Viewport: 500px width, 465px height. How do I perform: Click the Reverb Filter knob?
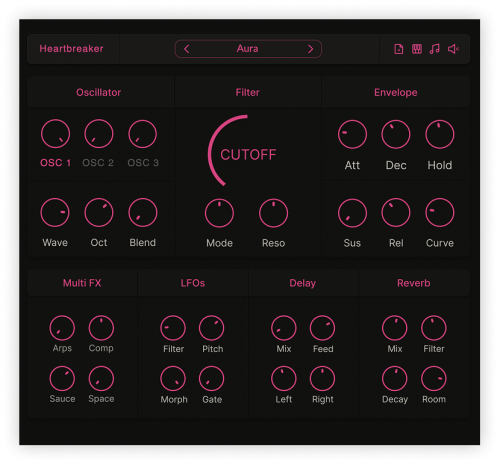pyautogui.click(x=434, y=328)
